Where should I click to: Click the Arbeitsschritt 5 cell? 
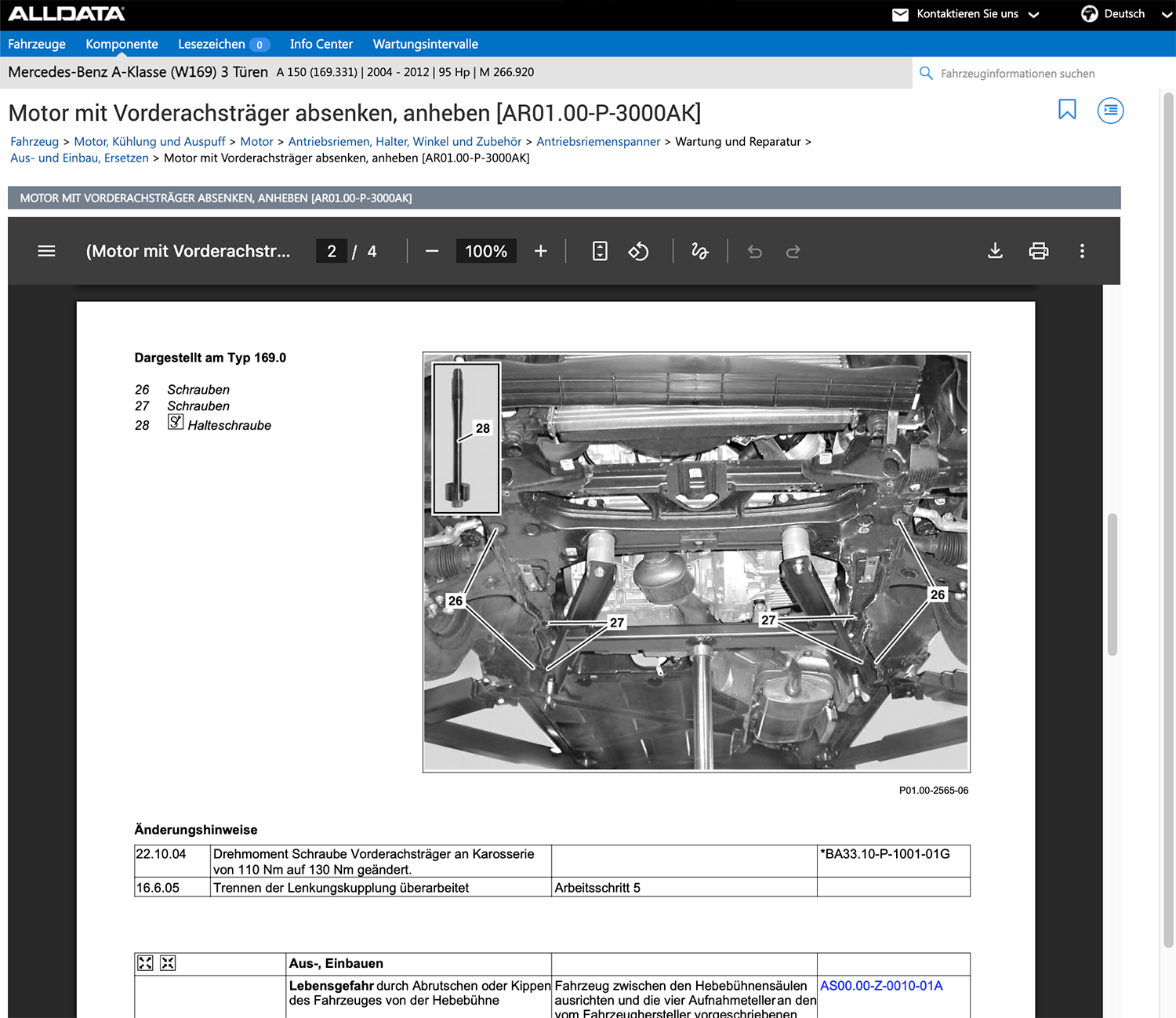pyautogui.click(x=684, y=887)
